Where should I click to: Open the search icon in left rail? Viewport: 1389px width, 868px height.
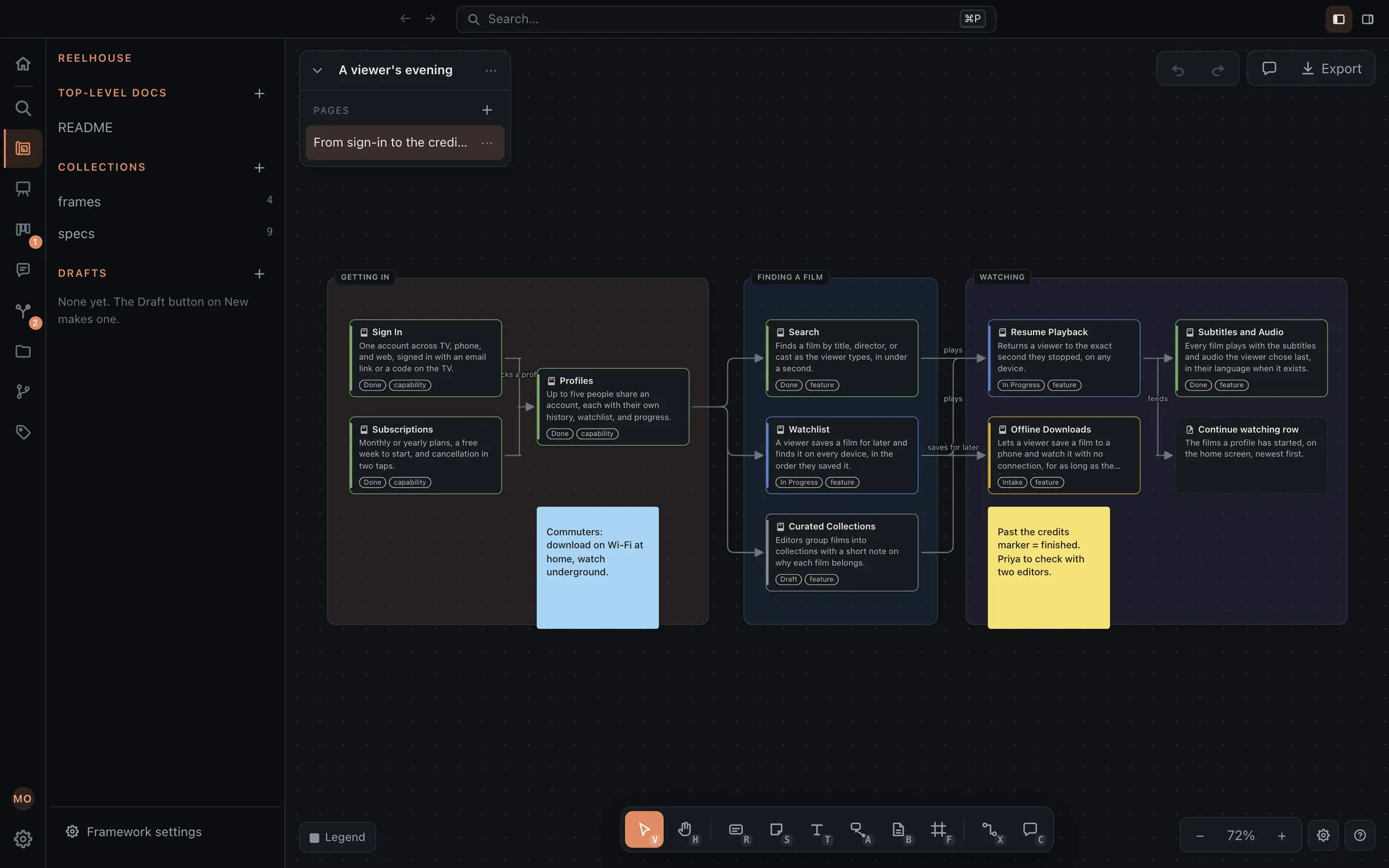coord(23,108)
